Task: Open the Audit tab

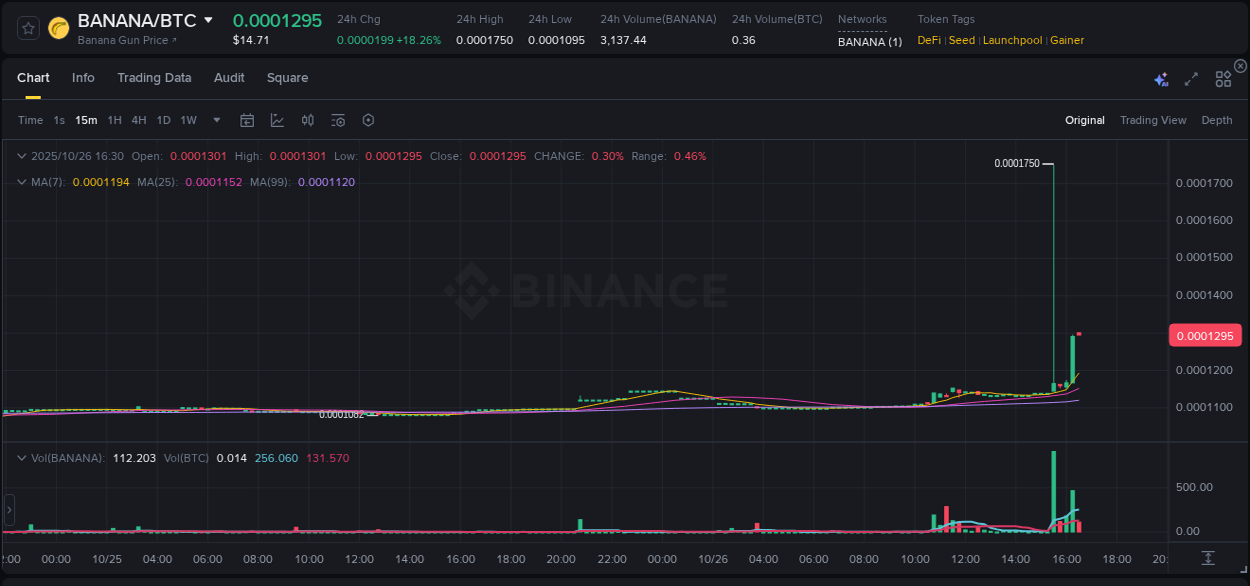Action: (x=229, y=77)
